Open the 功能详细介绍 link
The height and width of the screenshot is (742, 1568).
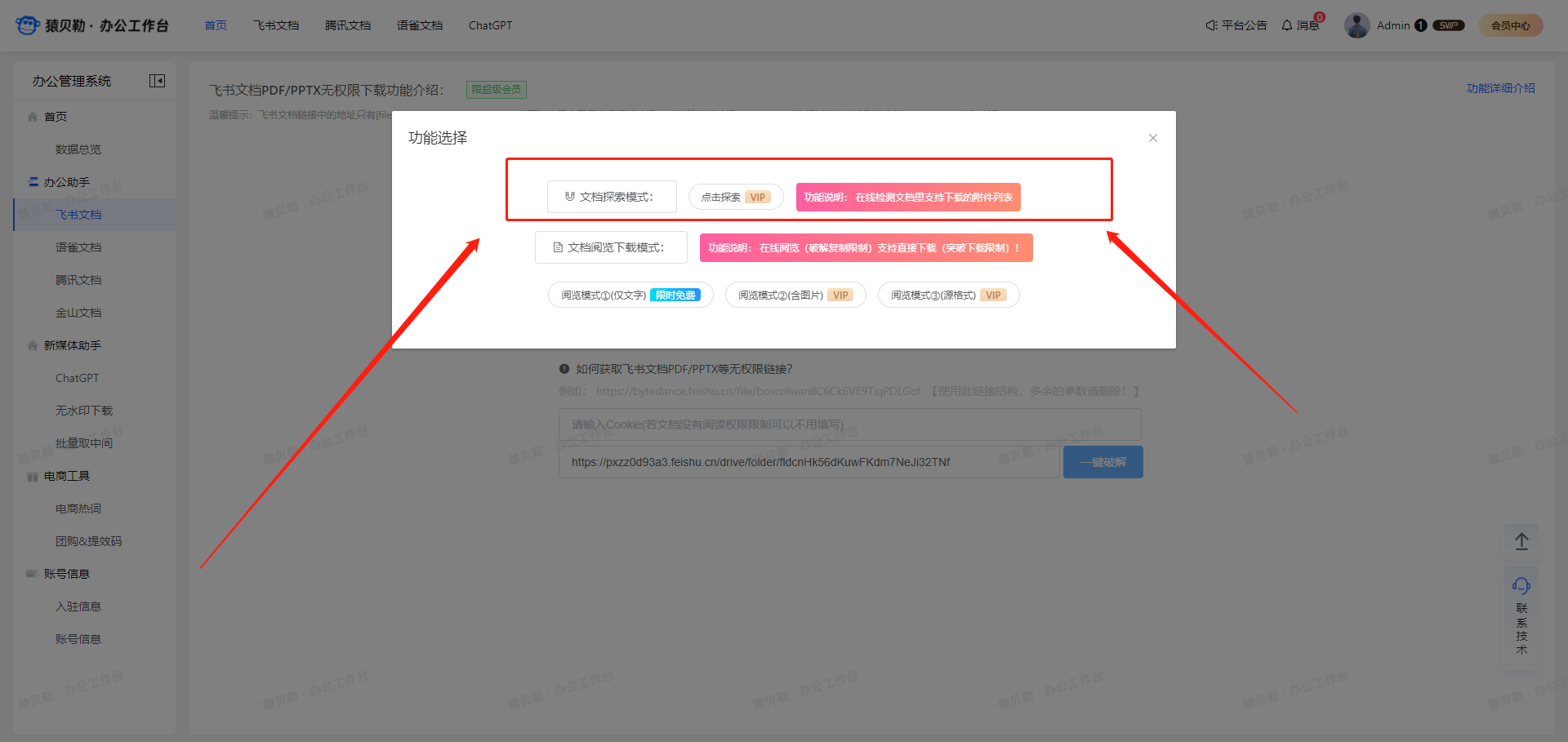coord(1500,88)
